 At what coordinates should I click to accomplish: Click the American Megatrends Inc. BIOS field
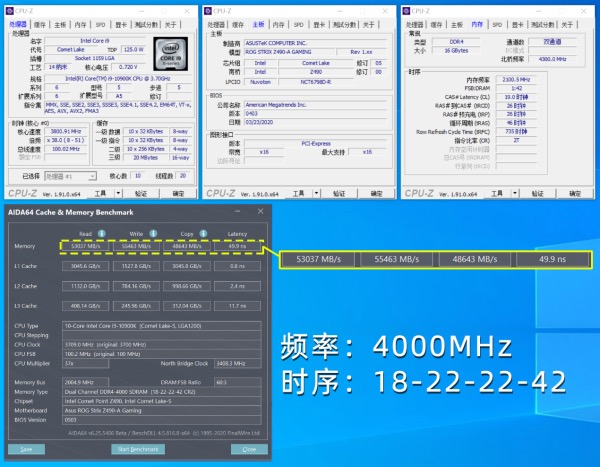(x=316, y=105)
